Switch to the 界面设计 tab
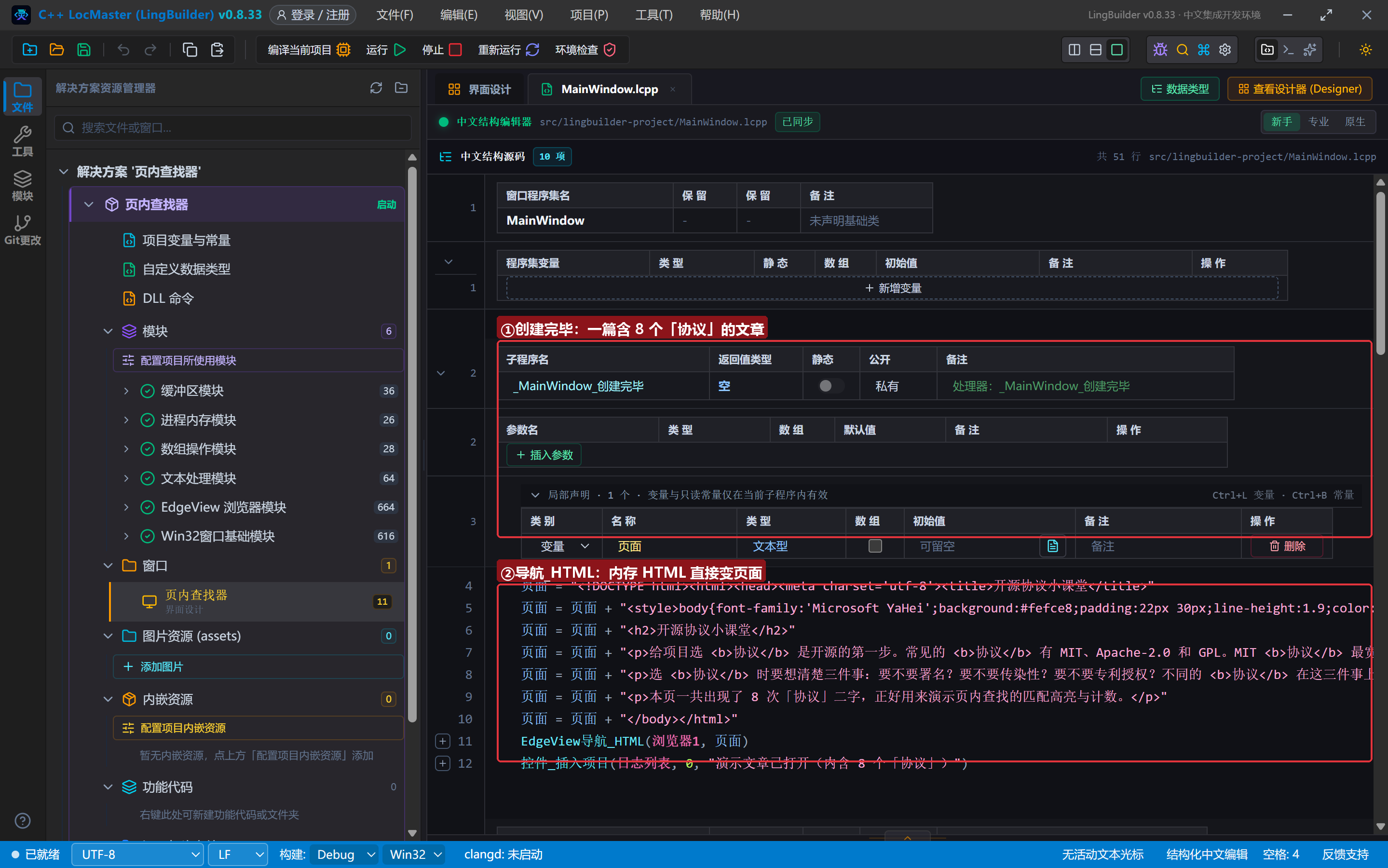The width and height of the screenshot is (1388, 868). point(479,89)
